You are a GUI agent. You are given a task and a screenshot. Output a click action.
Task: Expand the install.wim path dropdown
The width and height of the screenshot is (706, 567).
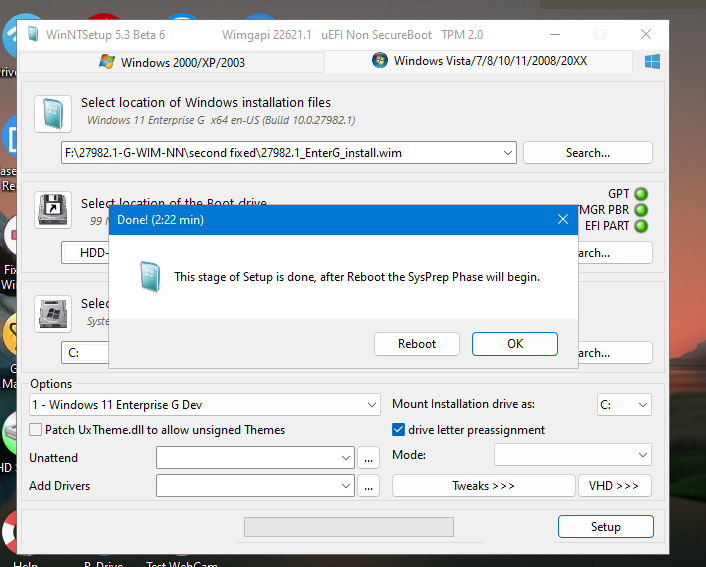pyautogui.click(x=508, y=153)
